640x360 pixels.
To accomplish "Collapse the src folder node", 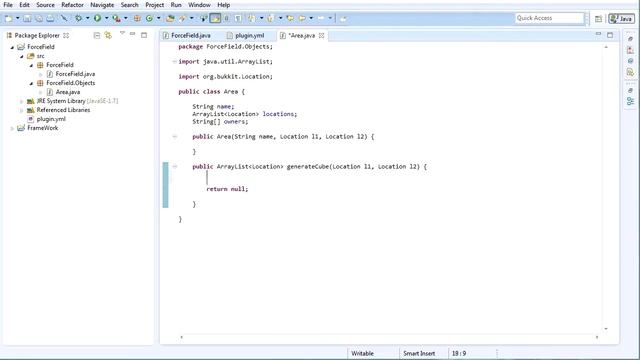I will (x=22, y=56).
